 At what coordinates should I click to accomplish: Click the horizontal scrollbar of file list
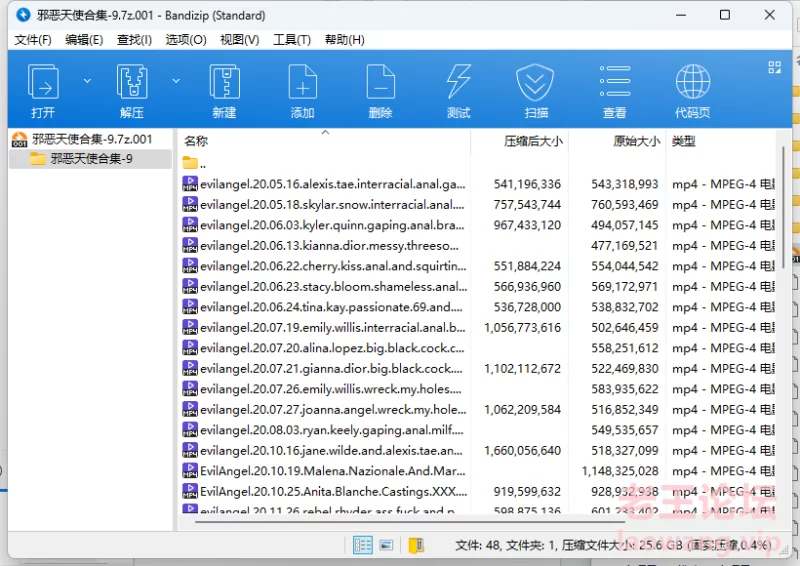tap(410, 522)
